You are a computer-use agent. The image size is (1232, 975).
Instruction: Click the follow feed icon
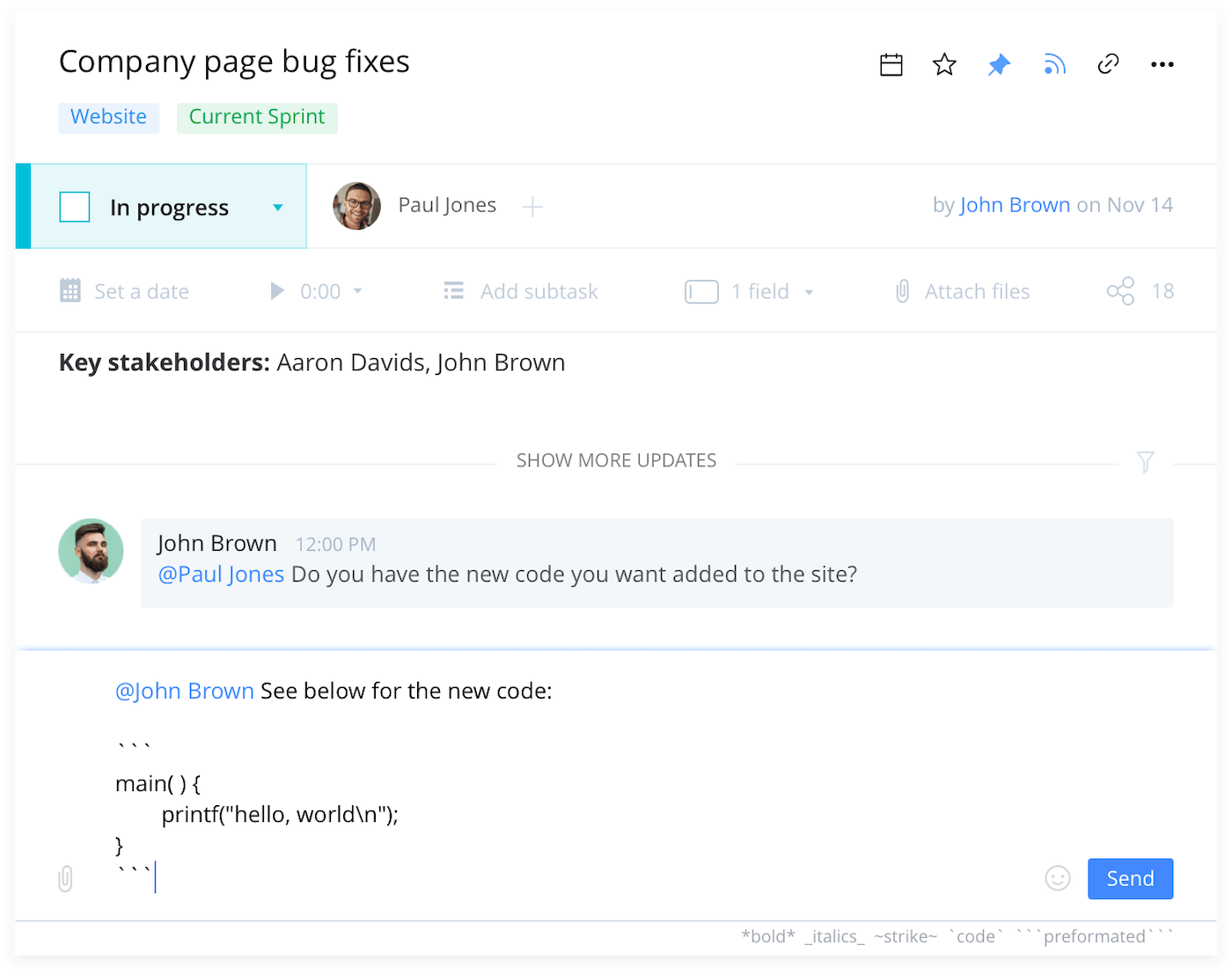tap(1054, 64)
